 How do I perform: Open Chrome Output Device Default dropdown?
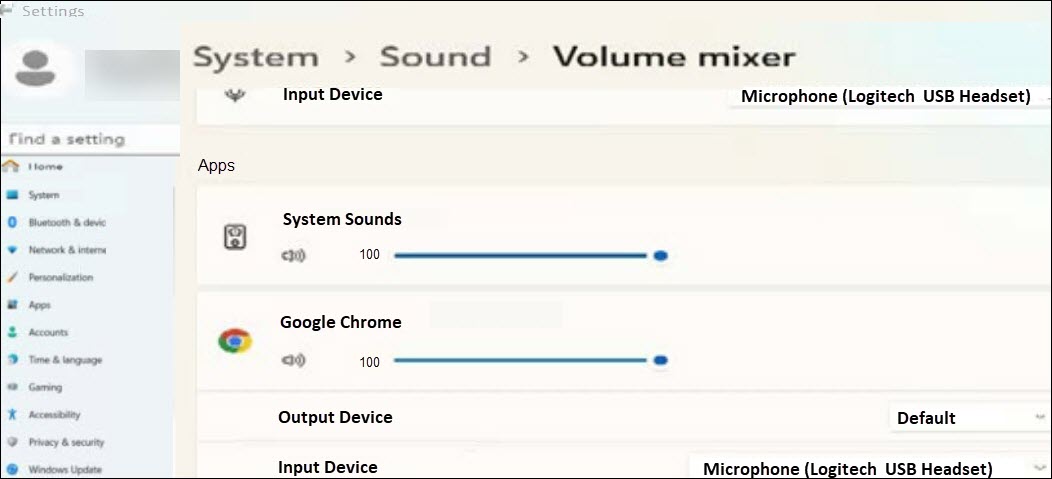click(x=966, y=418)
